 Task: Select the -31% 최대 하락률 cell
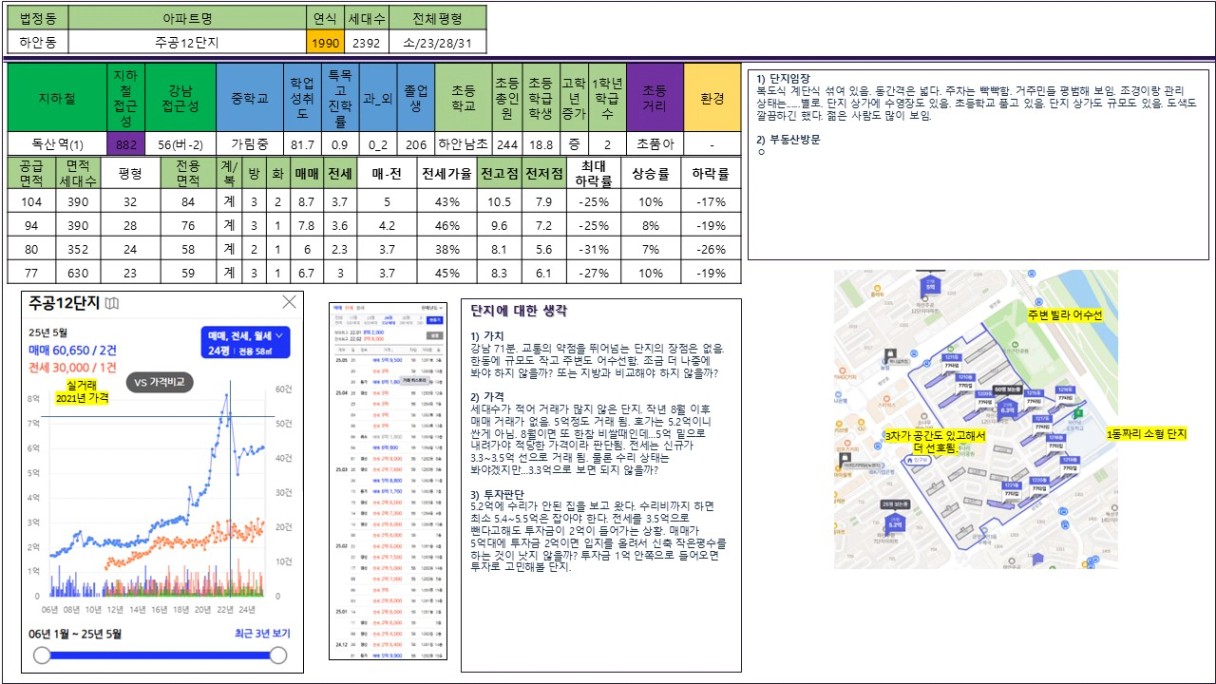pyautogui.click(x=594, y=249)
